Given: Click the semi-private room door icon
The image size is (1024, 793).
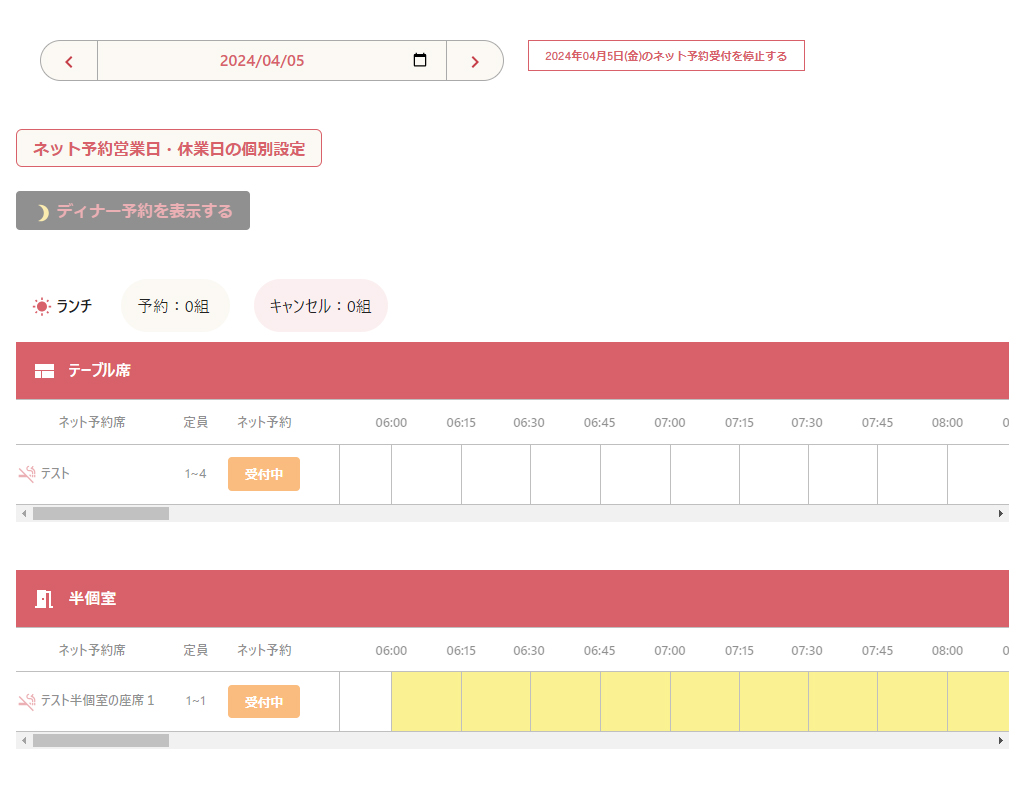Looking at the screenshot, I should coord(44,599).
